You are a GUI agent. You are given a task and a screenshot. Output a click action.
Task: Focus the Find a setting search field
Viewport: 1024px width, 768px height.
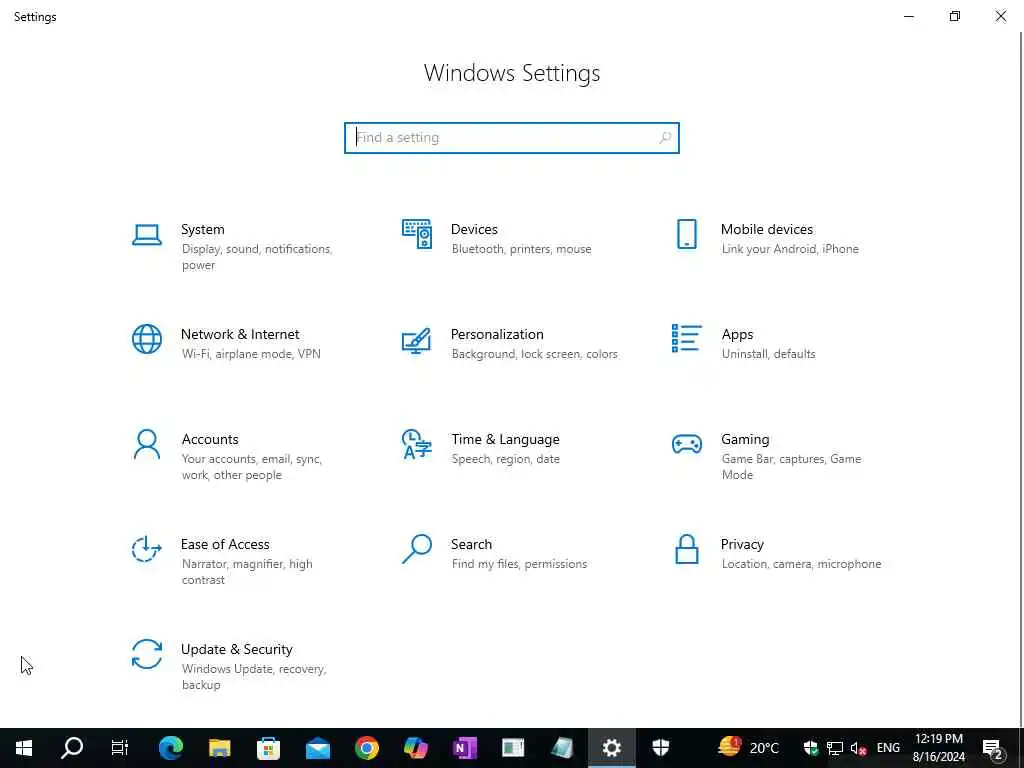pos(511,138)
